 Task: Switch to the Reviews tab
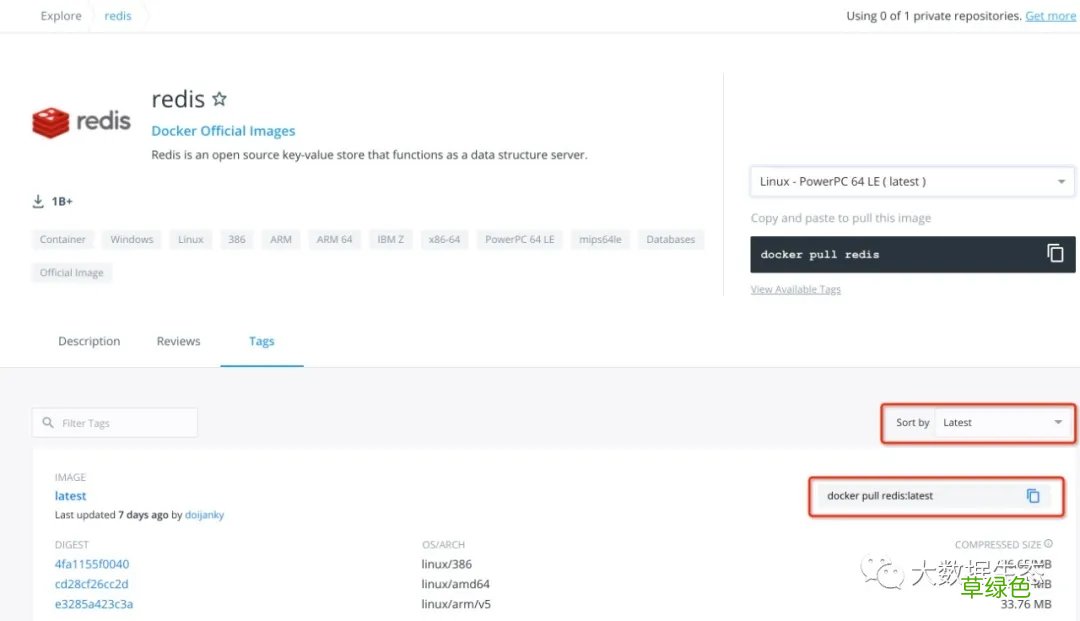(178, 341)
